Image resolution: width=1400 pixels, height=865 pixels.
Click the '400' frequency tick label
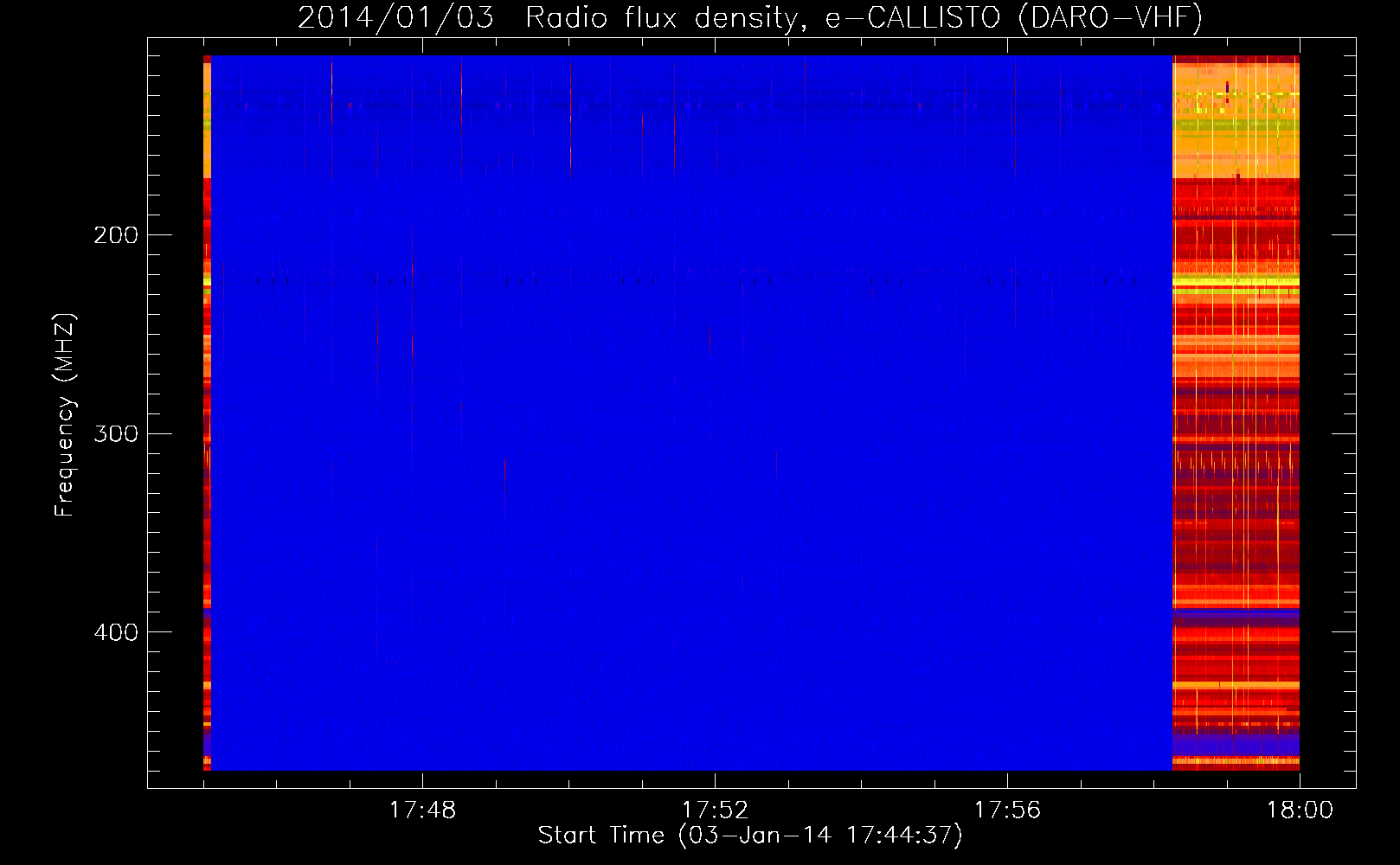pos(116,632)
